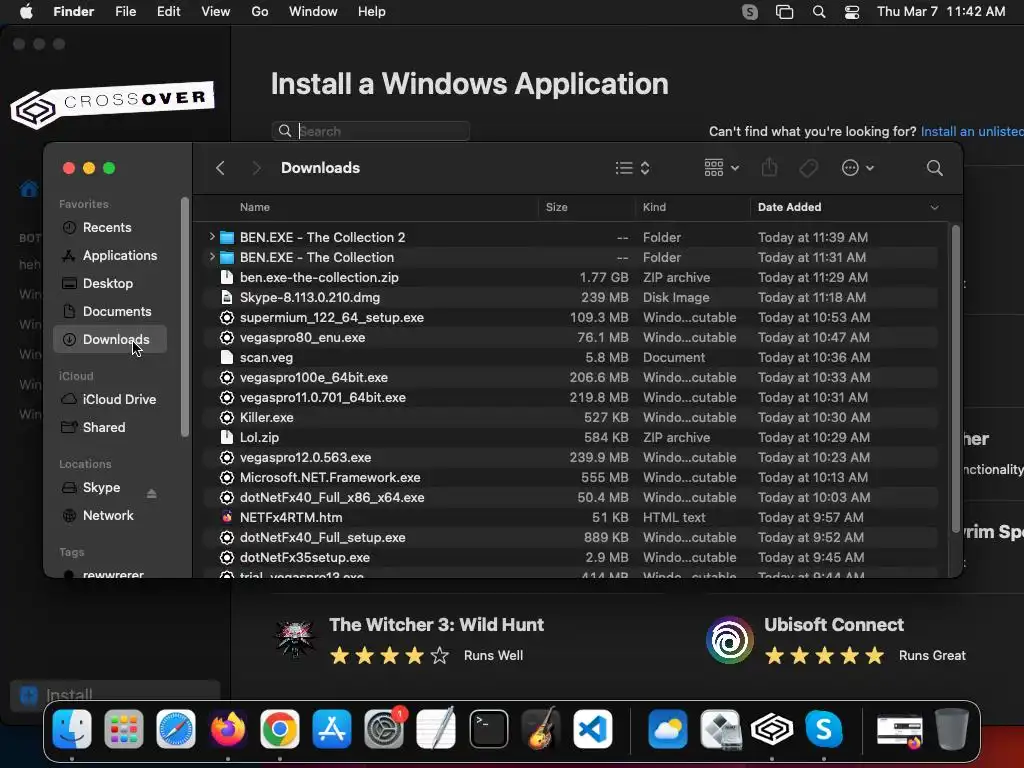Click the Spotlight search menu bar icon
This screenshot has height=768, width=1024.
819,12
